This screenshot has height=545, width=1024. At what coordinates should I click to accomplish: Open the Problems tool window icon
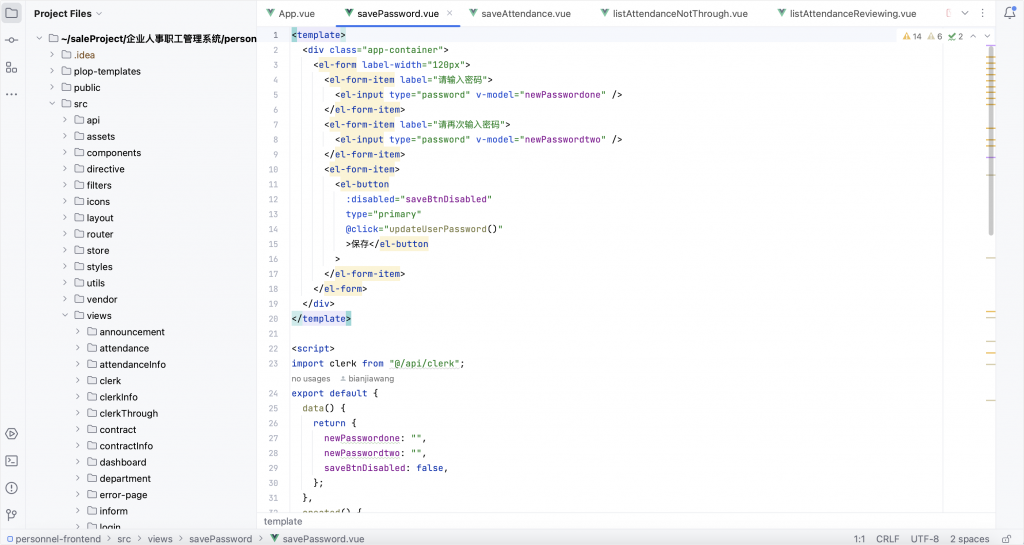(11, 488)
